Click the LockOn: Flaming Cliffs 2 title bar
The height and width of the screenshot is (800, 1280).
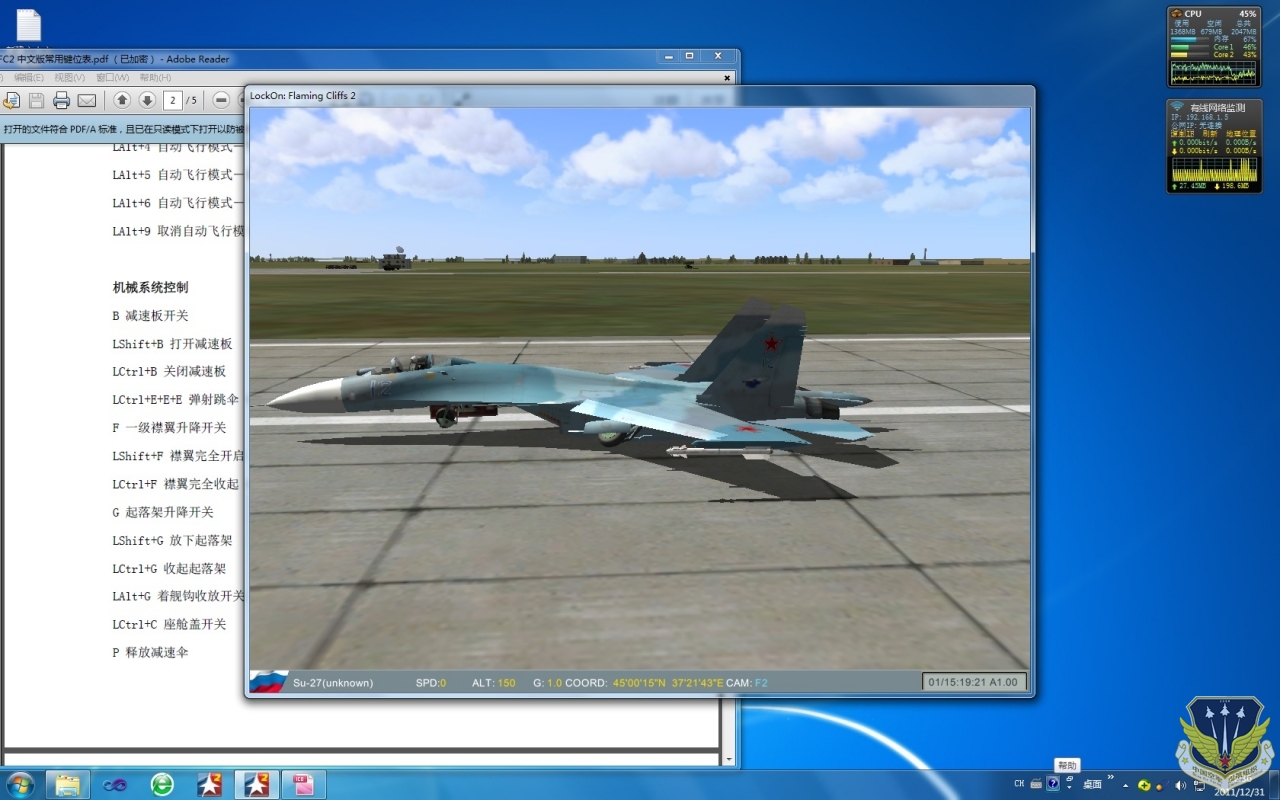point(640,95)
